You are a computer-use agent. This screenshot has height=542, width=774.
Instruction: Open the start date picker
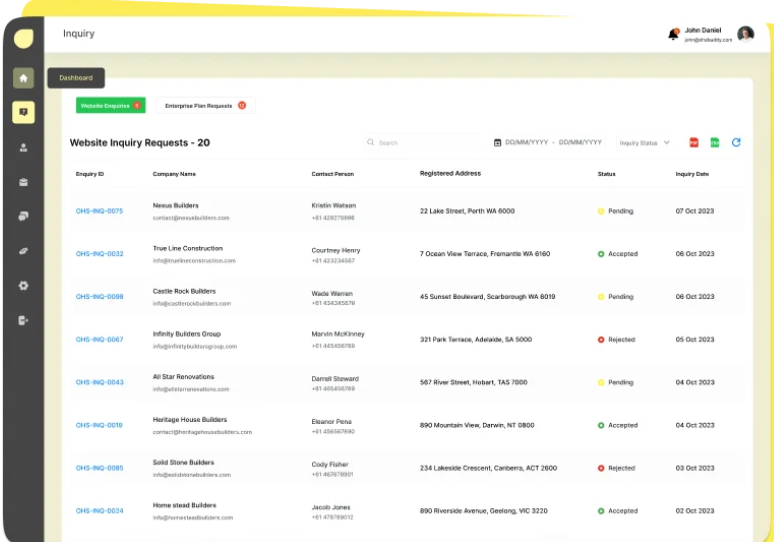(525, 143)
